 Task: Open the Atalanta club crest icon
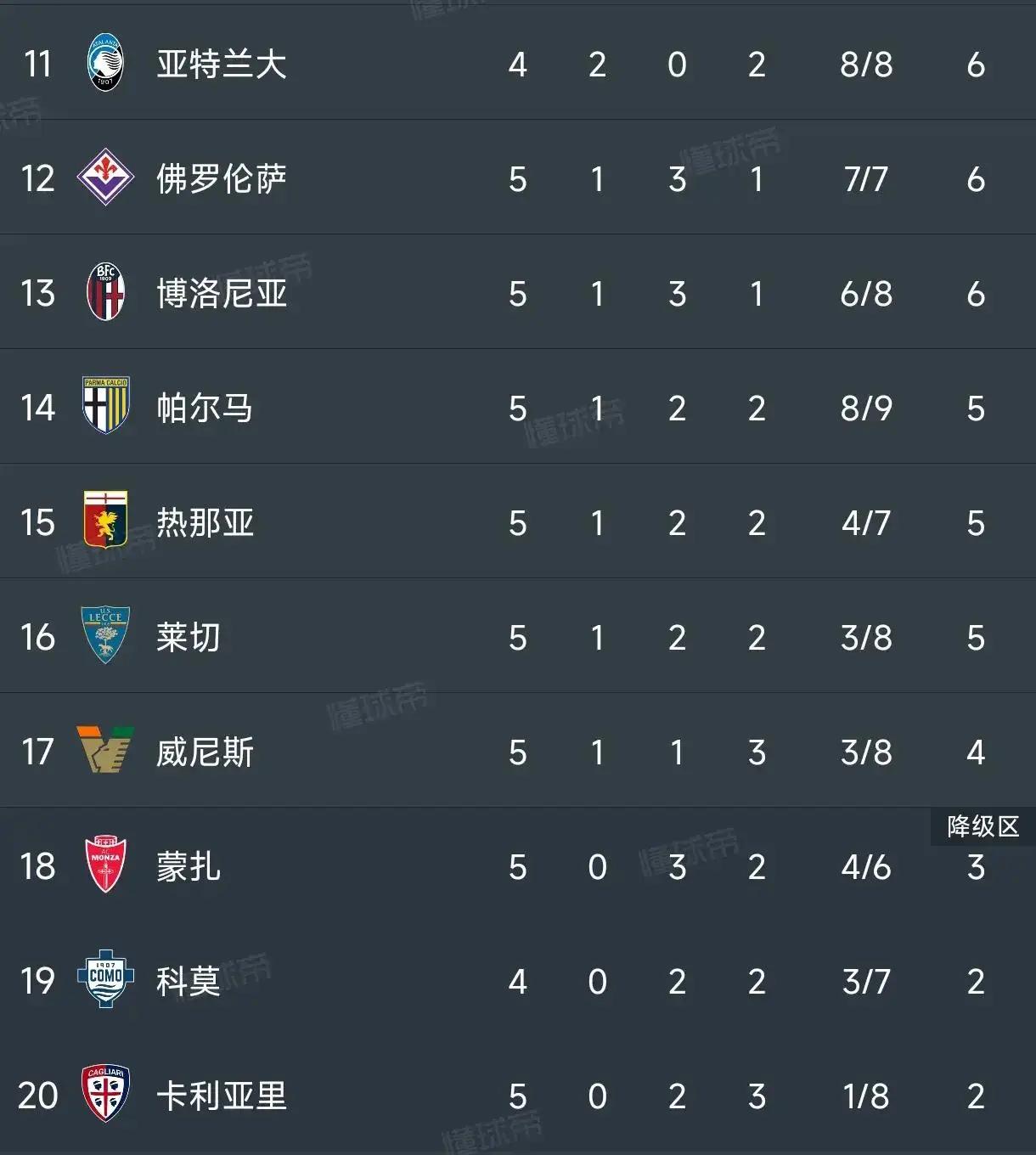pyautogui.click(x=105, y=64)
